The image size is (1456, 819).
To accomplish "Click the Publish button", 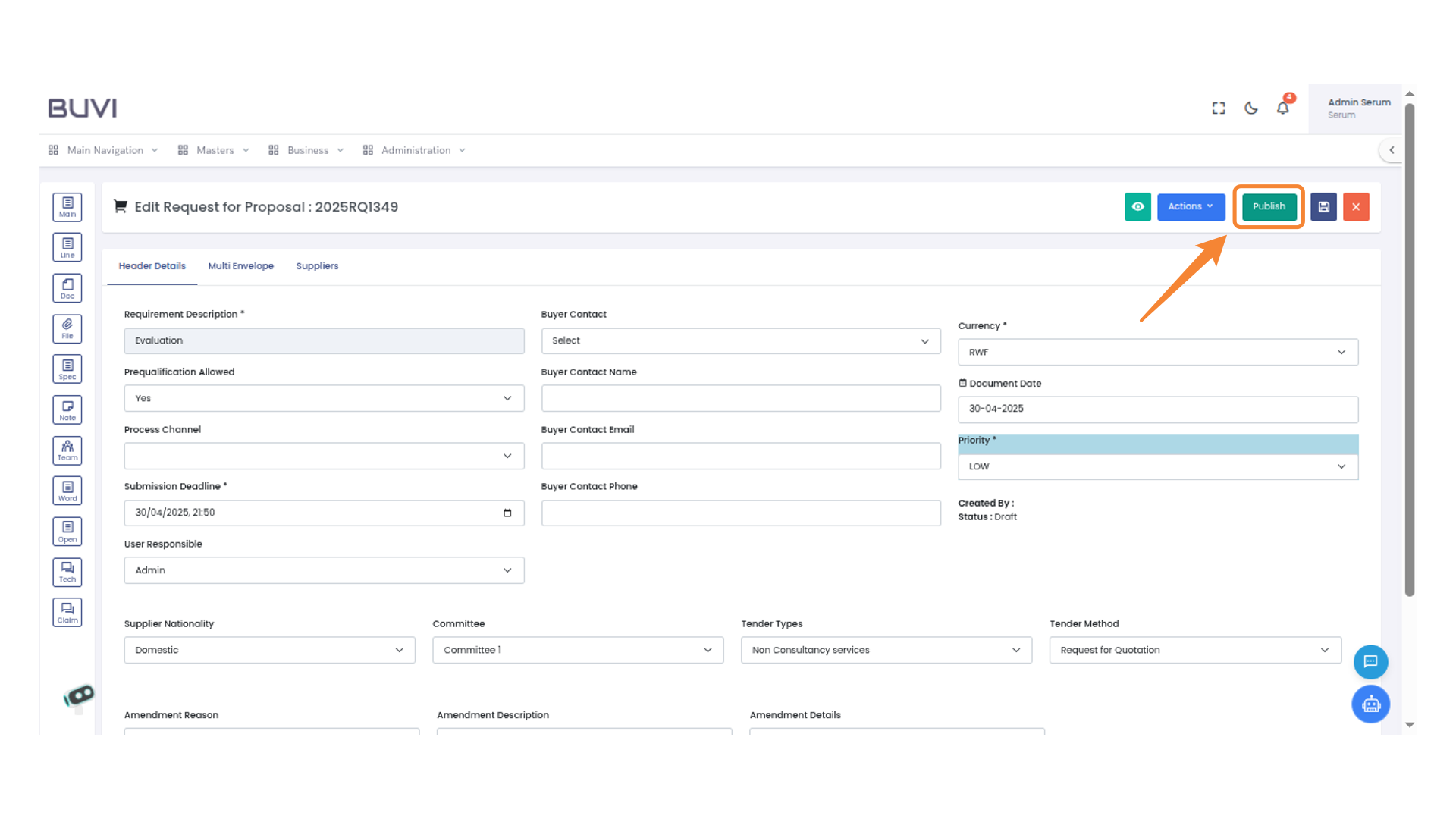I will point(1269,207).
